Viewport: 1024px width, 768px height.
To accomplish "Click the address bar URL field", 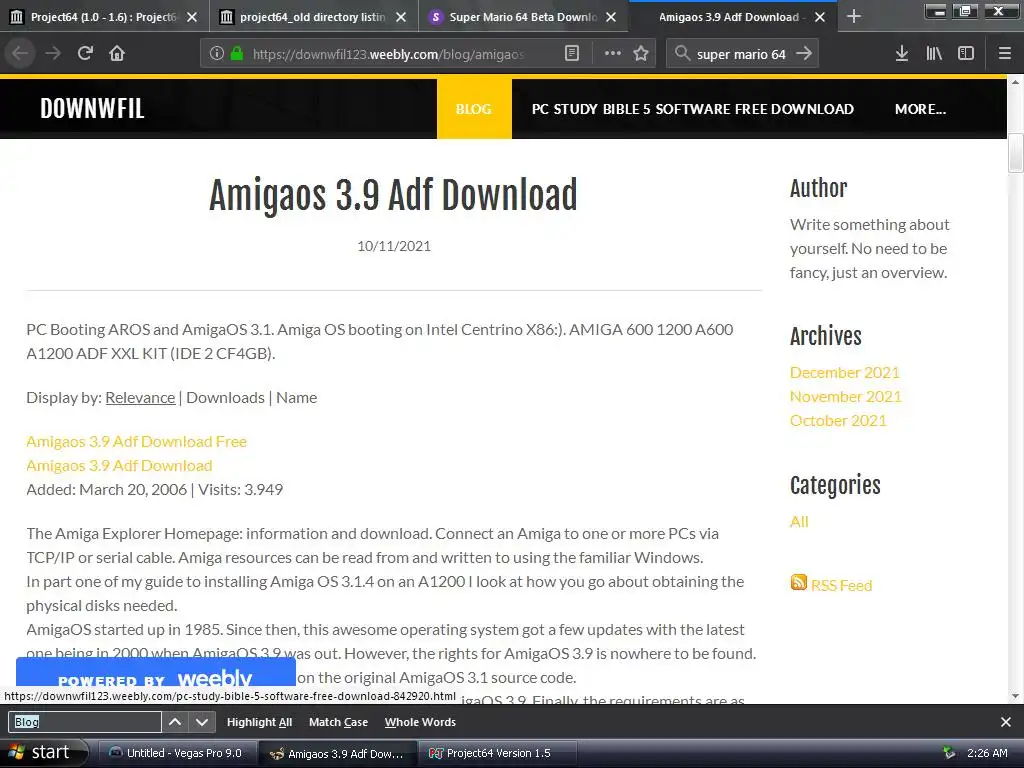I will (x=389, y=54).
